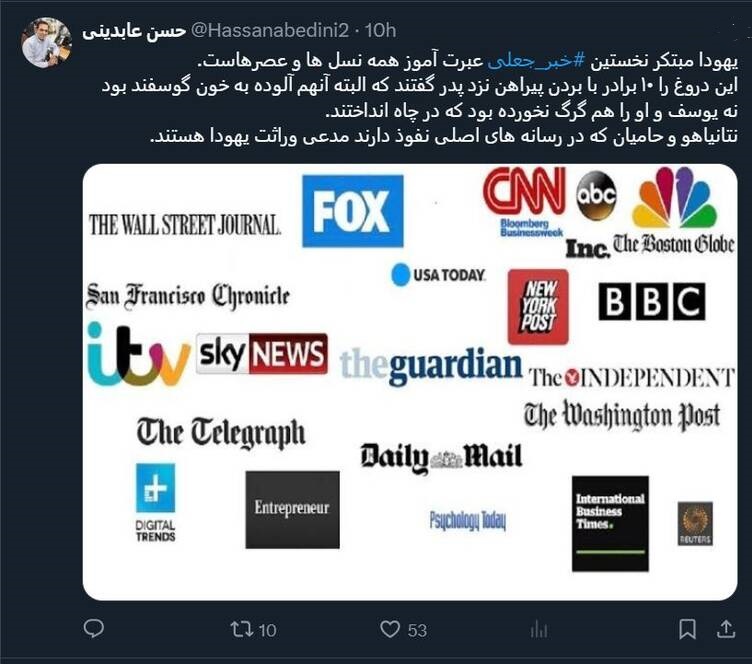Click the FOX logo in image
Screen dimensions: 752x664
pos(352,211)
